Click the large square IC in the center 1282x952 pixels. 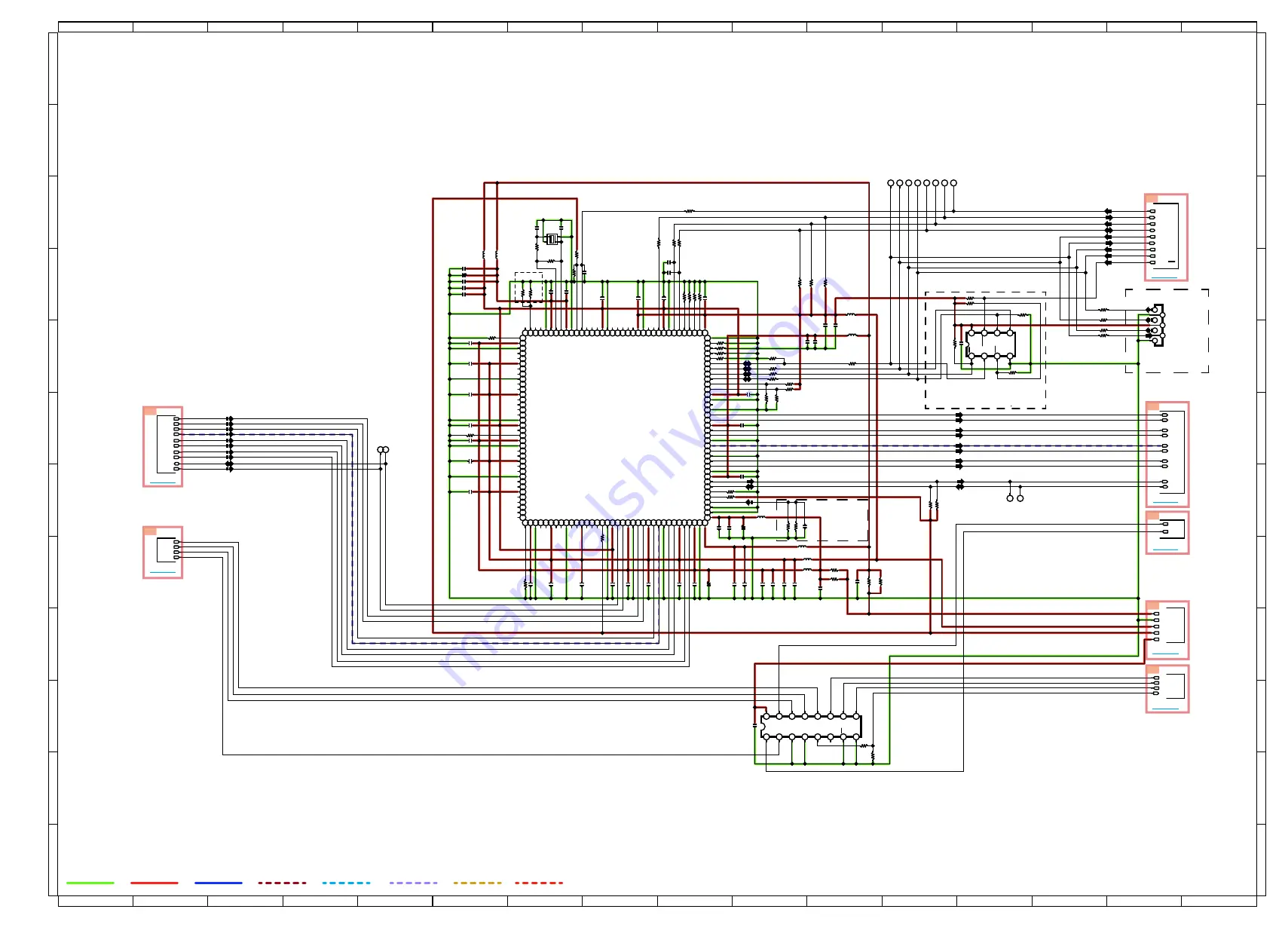615,427
